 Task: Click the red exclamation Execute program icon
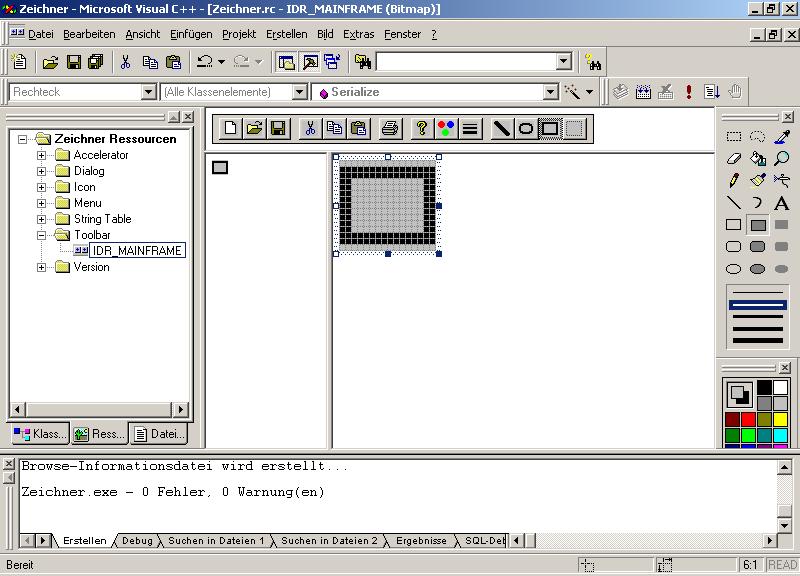pyautogui.click(x=689, y=92)
